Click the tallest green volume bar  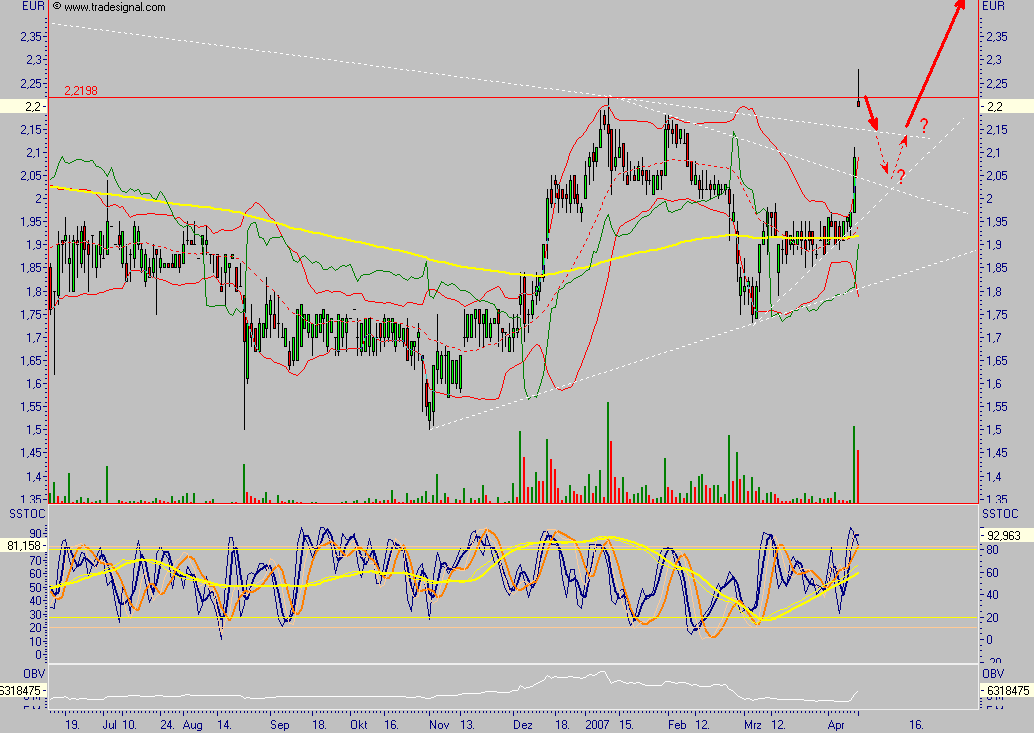point(607,452)
